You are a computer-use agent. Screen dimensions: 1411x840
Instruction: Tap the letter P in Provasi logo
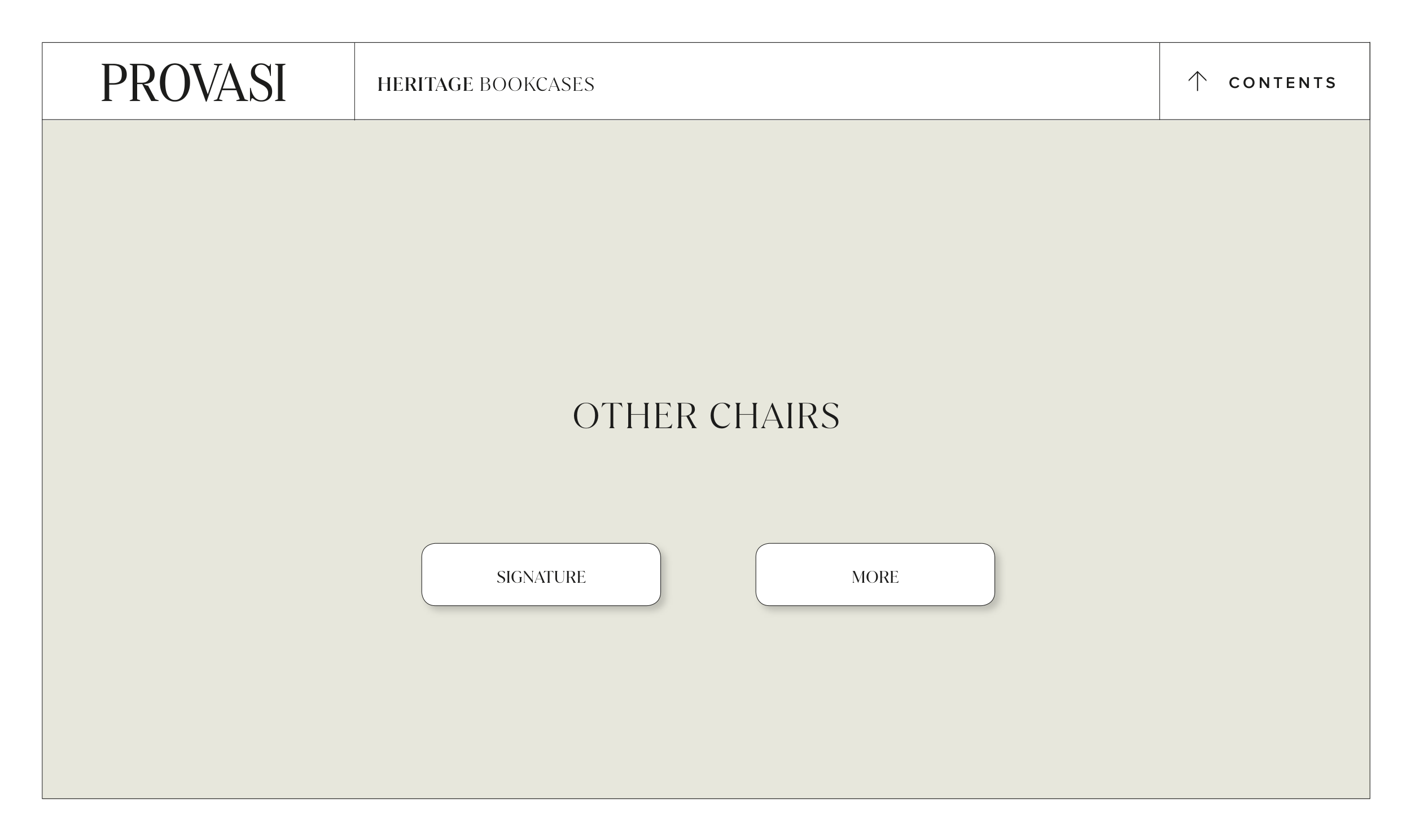[115, 82]
